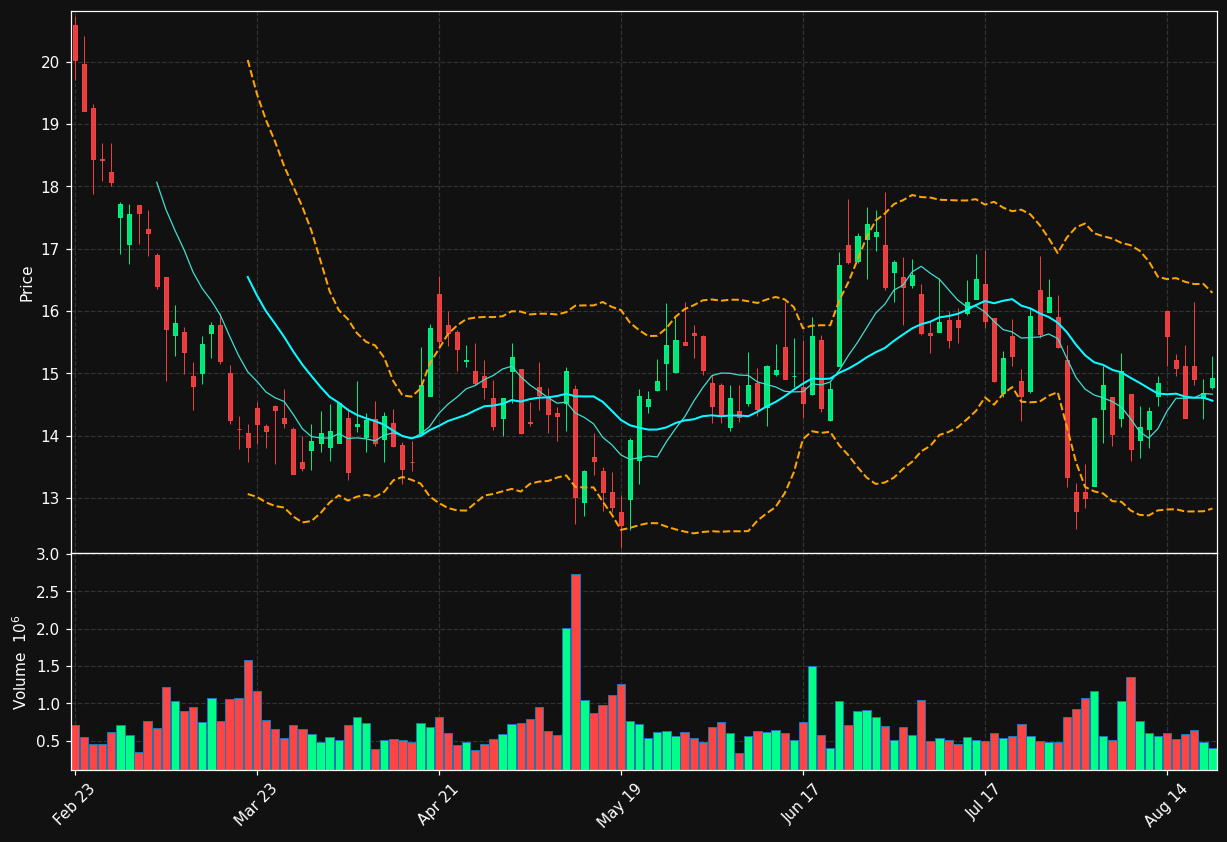Select the 0.5 volume tick label
Screen dimensions: 1227x842
[49, 742]
